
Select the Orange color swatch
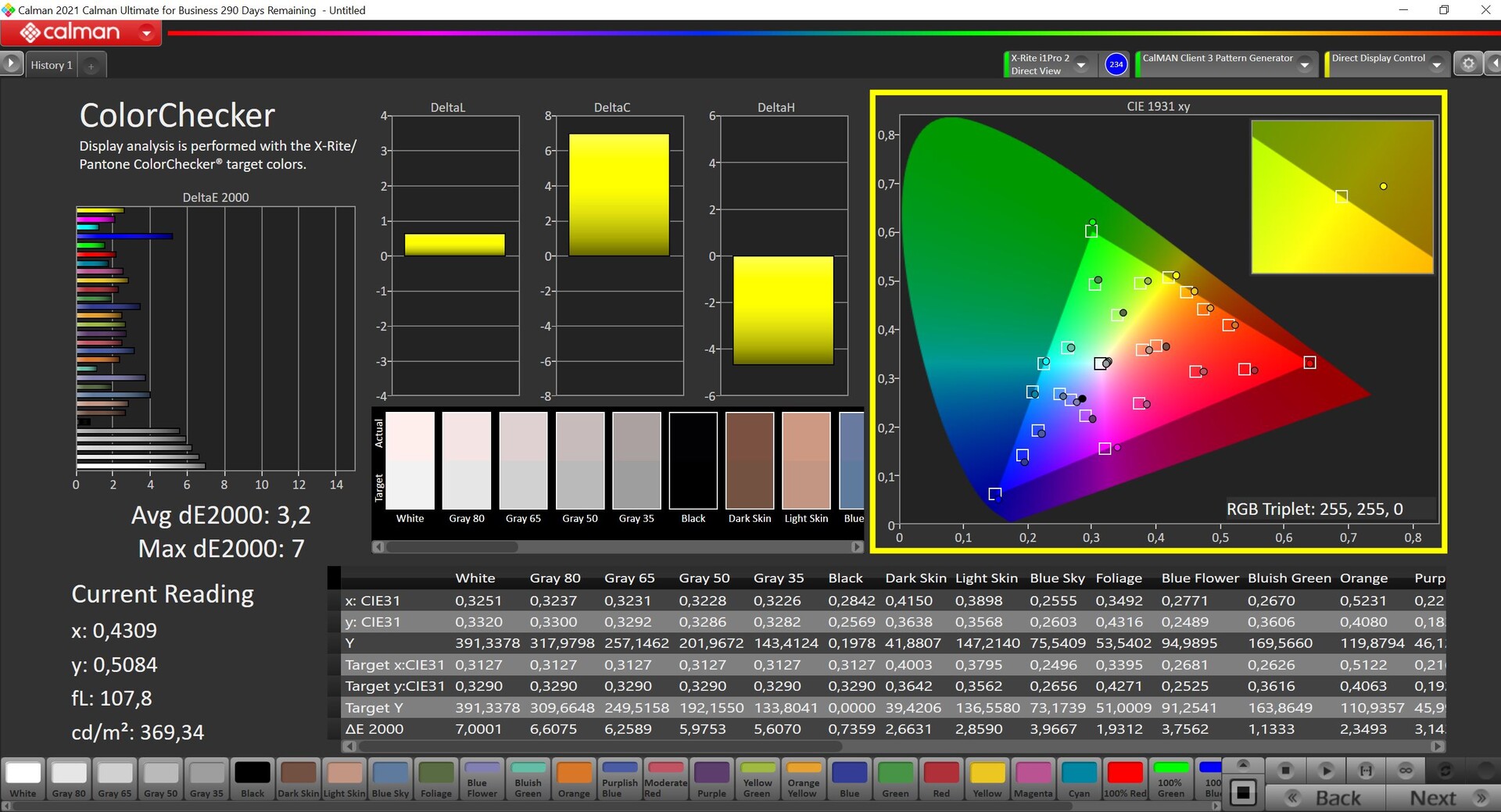(574, 779)
